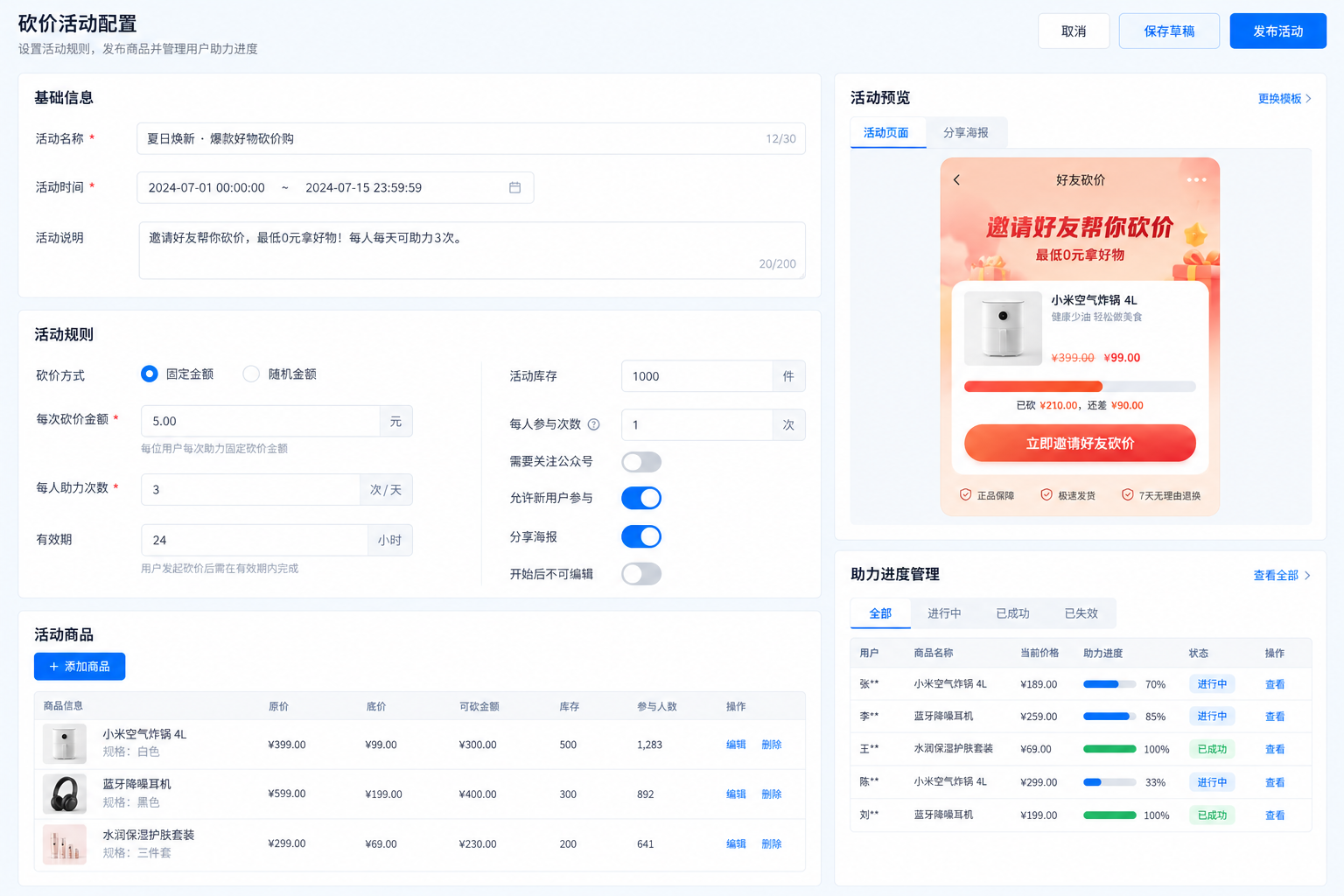The height and width of the screenshot is (896, 1344).
Task: Enable 开始后不可编辑 switch
Action: point(641,574)
